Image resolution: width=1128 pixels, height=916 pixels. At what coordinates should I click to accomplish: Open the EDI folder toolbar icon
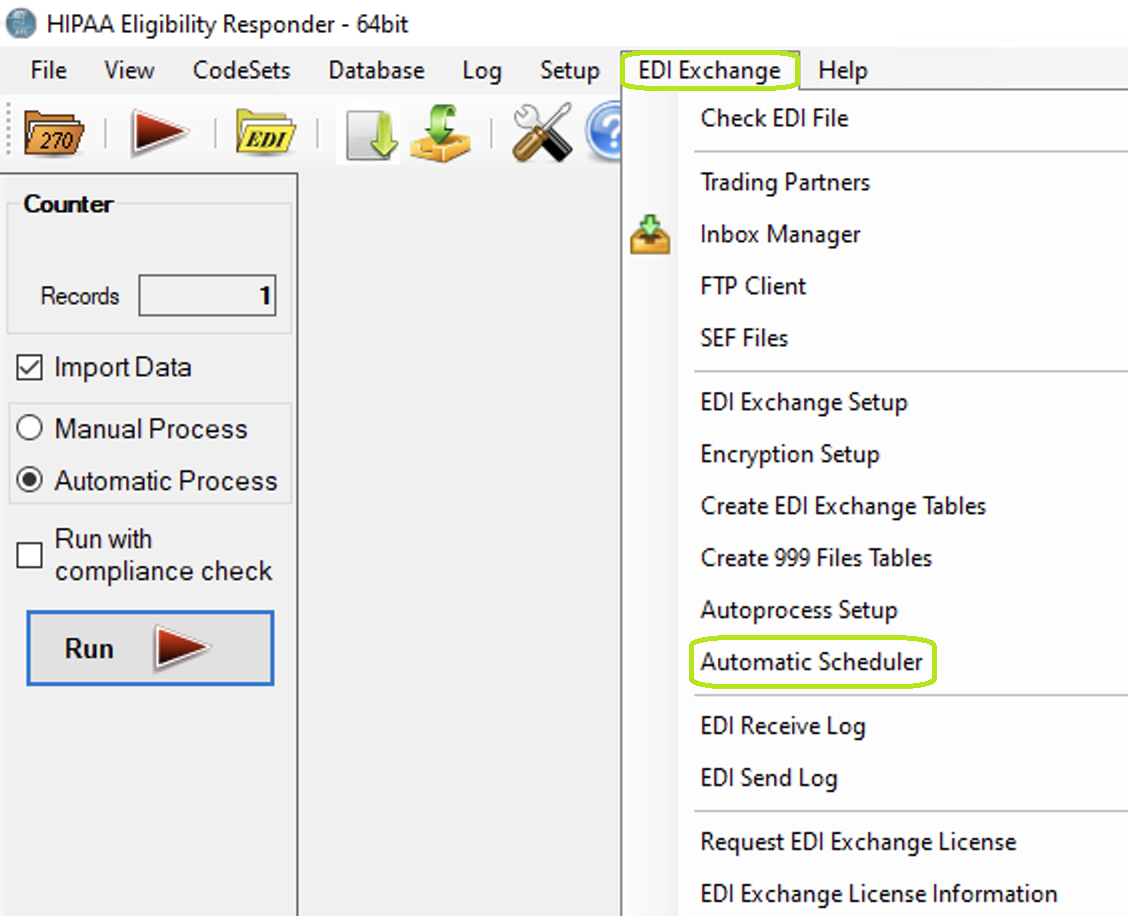[x=265, y=132]
